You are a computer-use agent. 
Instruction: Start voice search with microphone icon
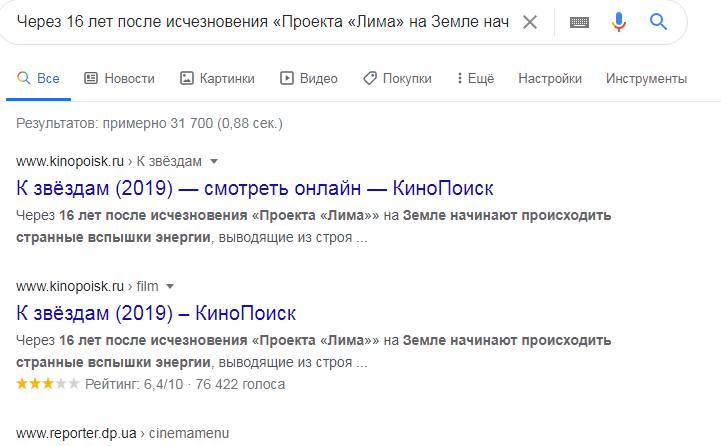618,22
